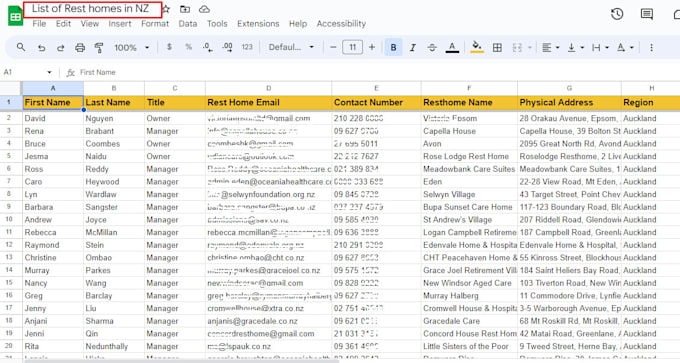680x363 pixels.
Task: Open text wrapping dropdown
Action: point(600,48)
